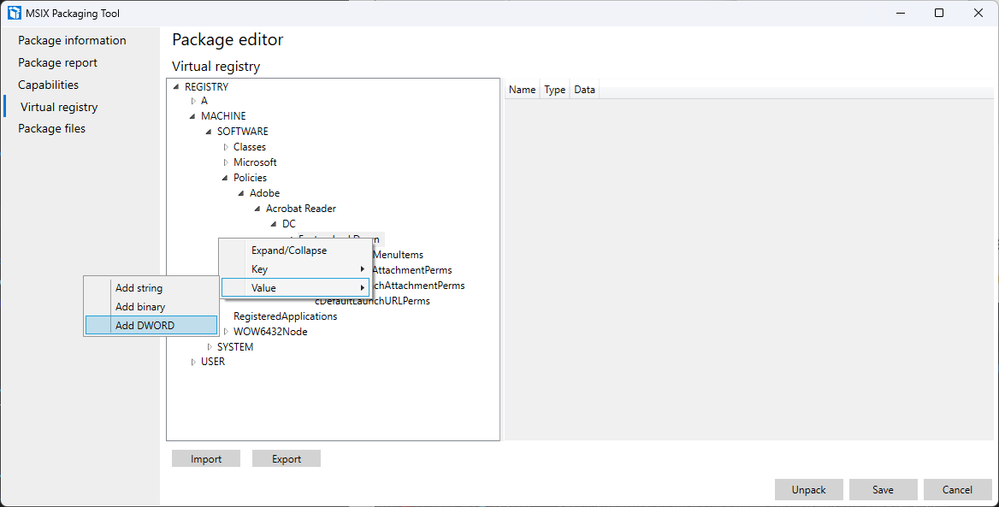The width and height of the screenshot is (999, 507).
Task: Cancel the package editor
Action: pos(958,490)
